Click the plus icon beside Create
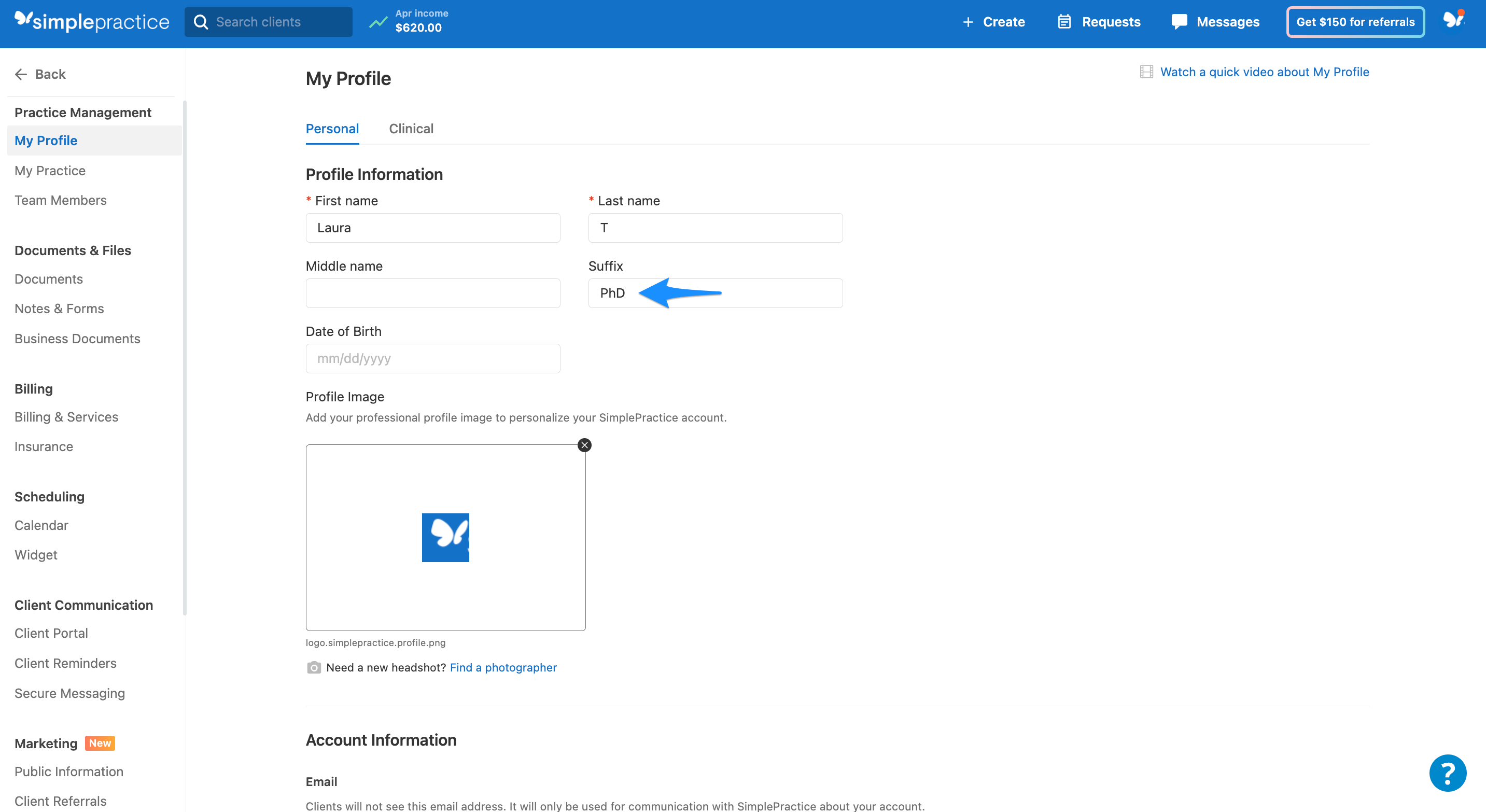This screenshot has width=1486, height=812. point(968,22)
